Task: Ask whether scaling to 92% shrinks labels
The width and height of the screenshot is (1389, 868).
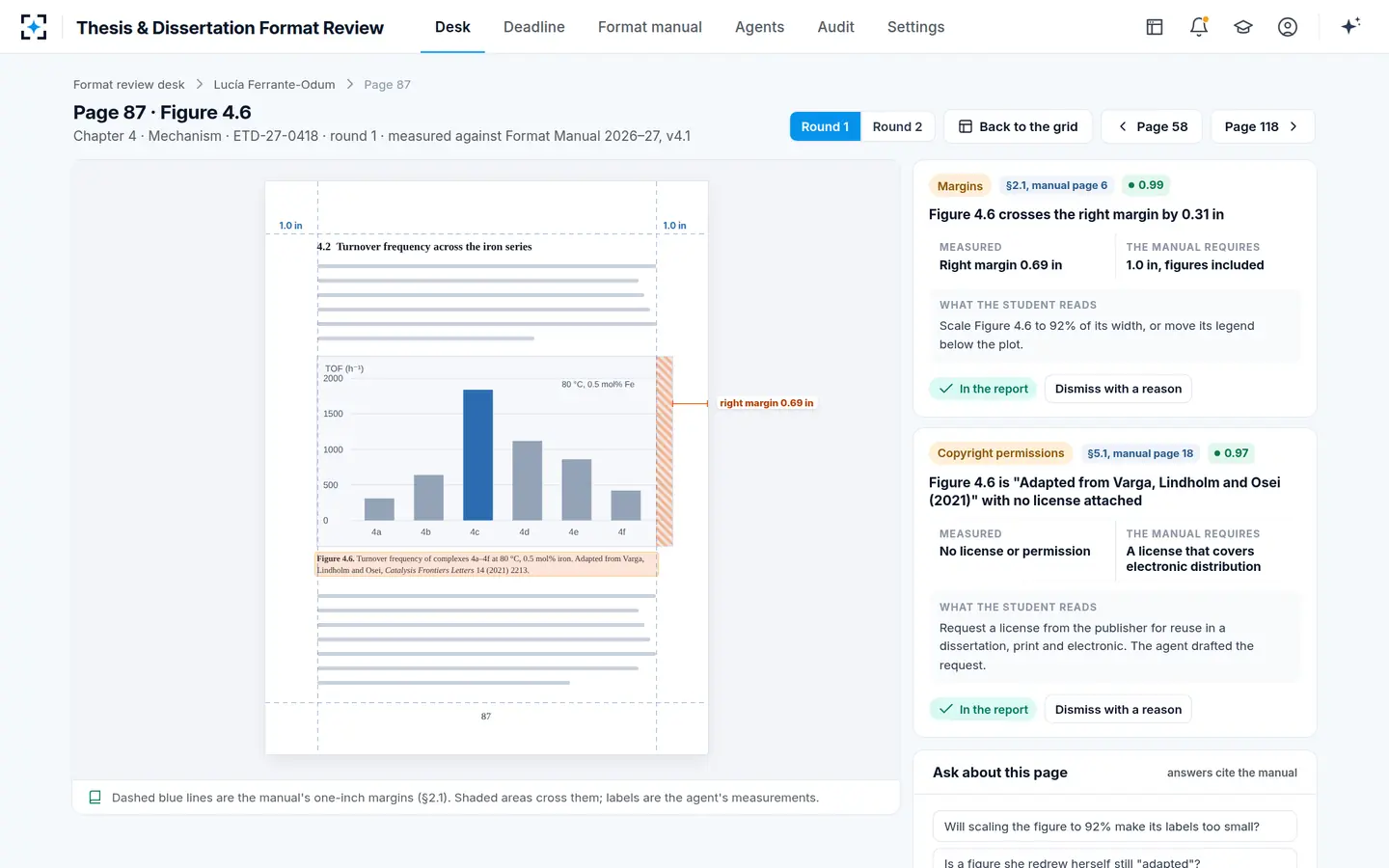Action: click(1114, 827)
